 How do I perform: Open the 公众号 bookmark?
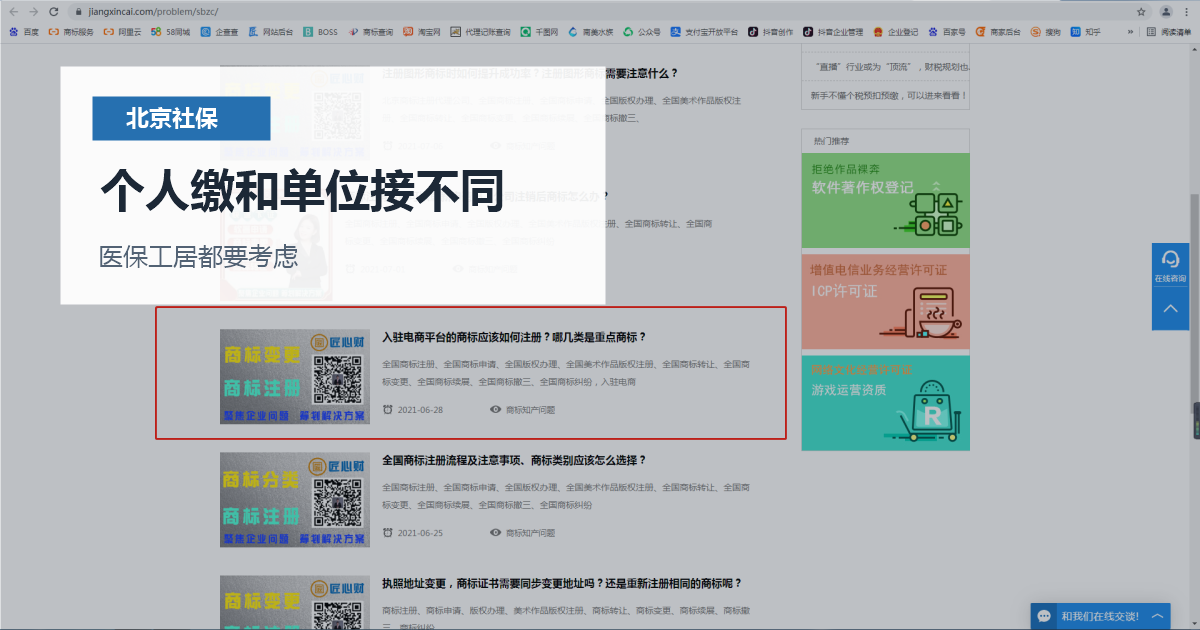point(642,32)
